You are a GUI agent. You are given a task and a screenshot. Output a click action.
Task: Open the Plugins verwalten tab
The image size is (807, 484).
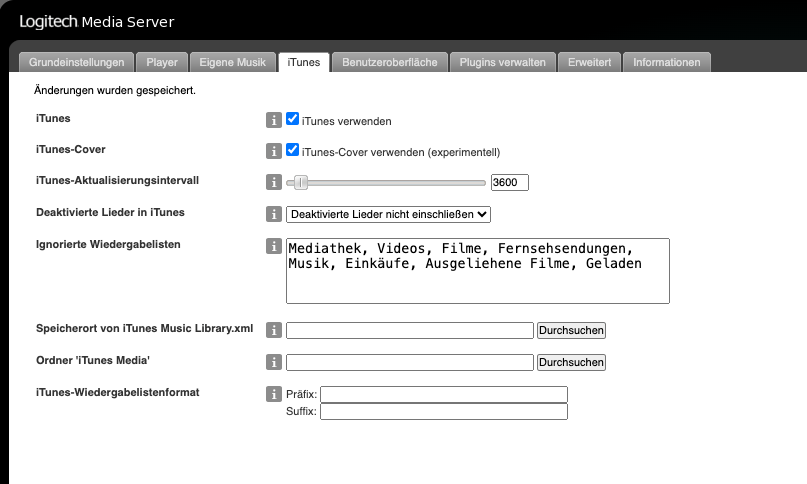[x=502, y=62]
